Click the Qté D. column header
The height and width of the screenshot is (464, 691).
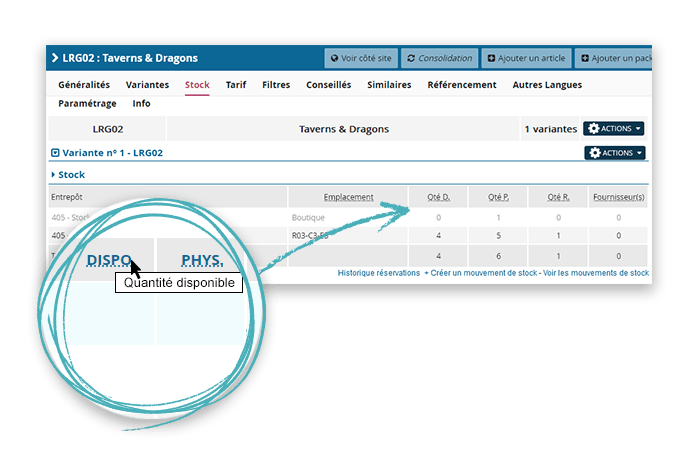click(x=438, y=197)
